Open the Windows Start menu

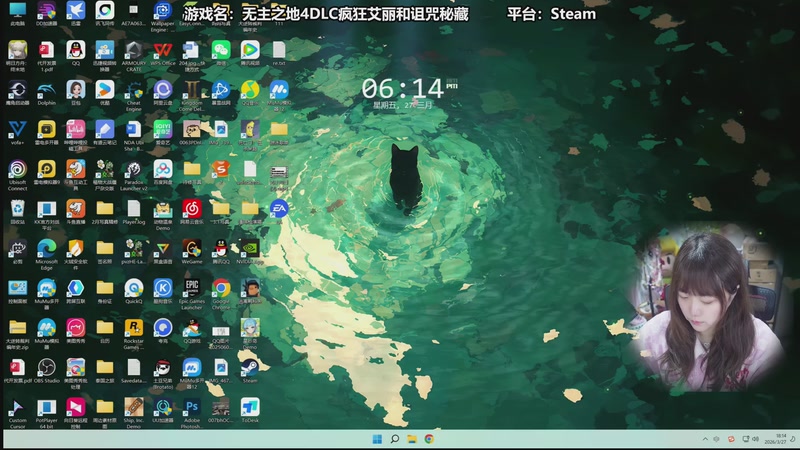(377, 439)
